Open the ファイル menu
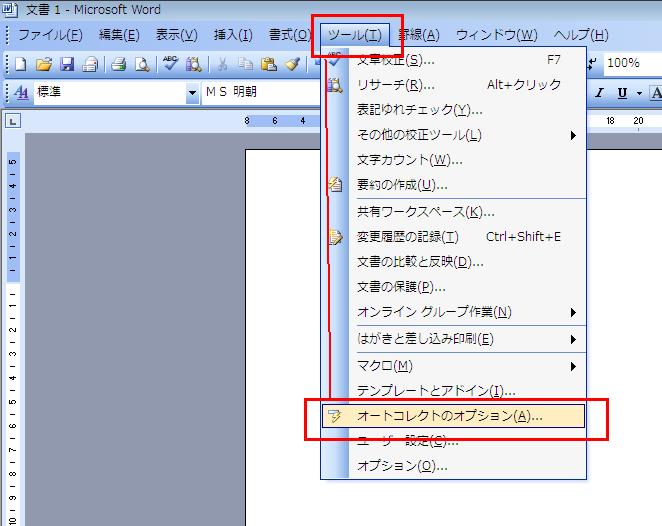This screenshot has height=526, width=662. [50, 35]
